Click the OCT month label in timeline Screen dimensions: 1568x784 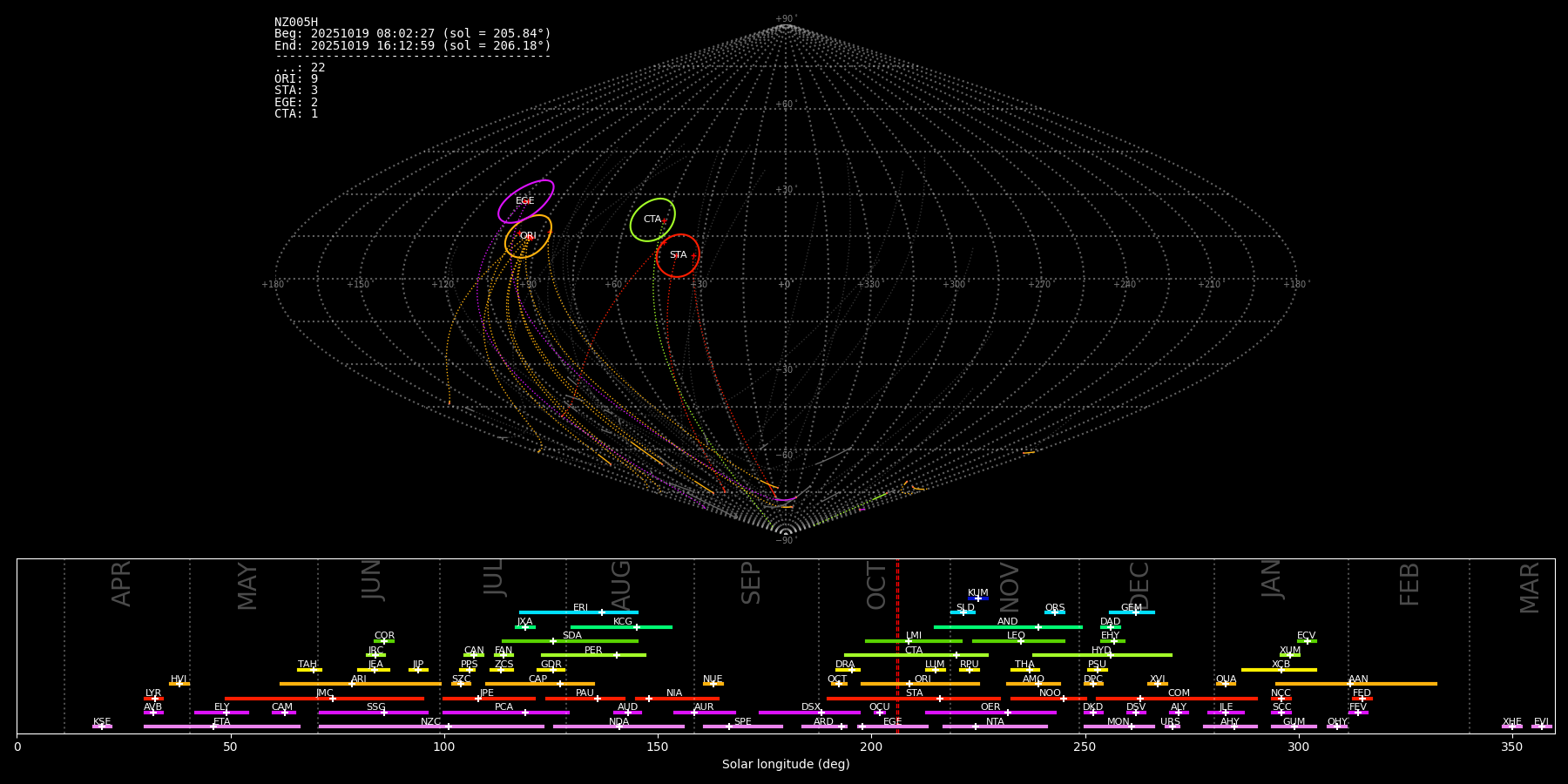(x=876, y=585)
